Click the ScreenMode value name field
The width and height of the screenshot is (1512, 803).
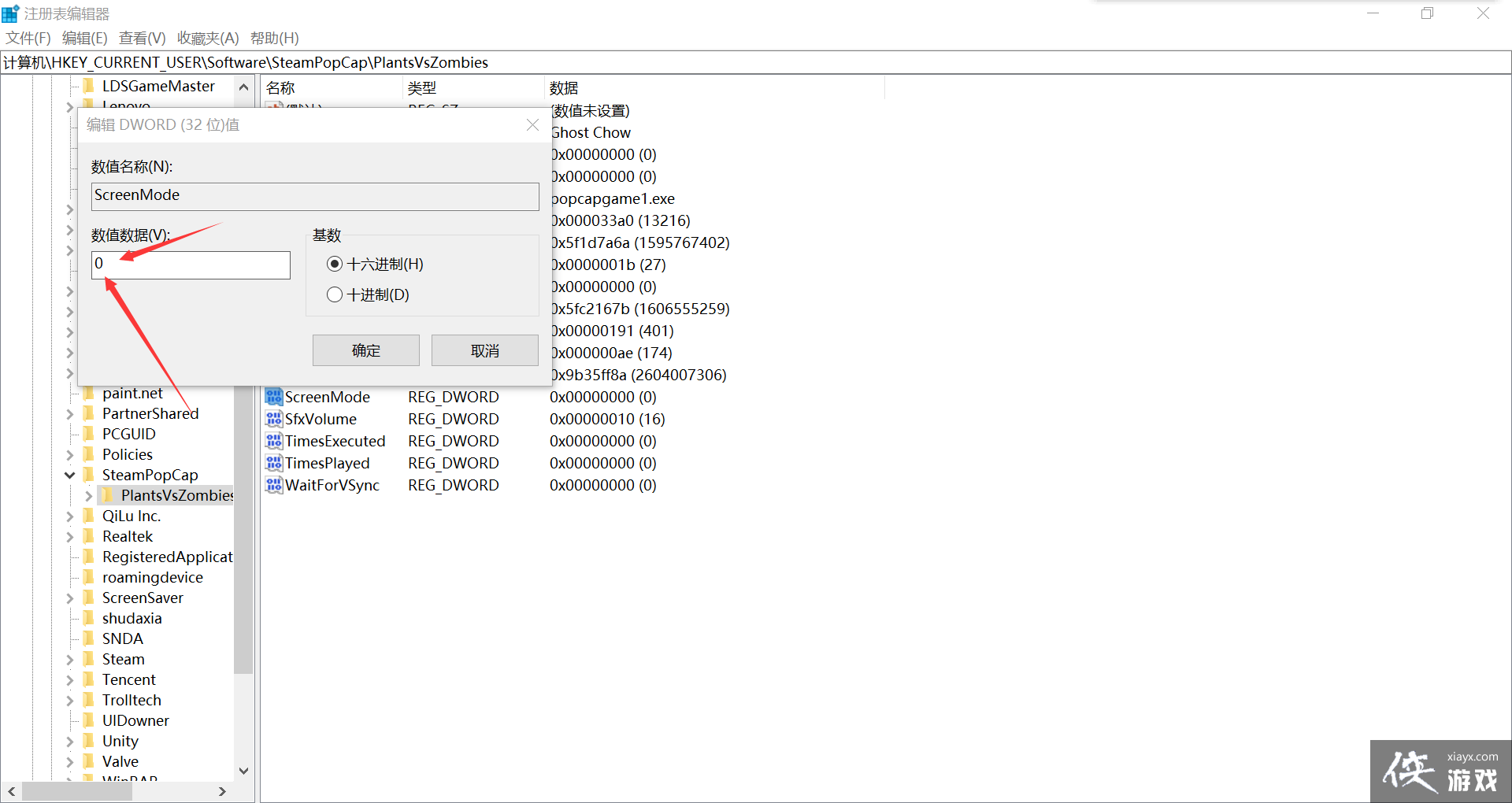pos(315,196)
